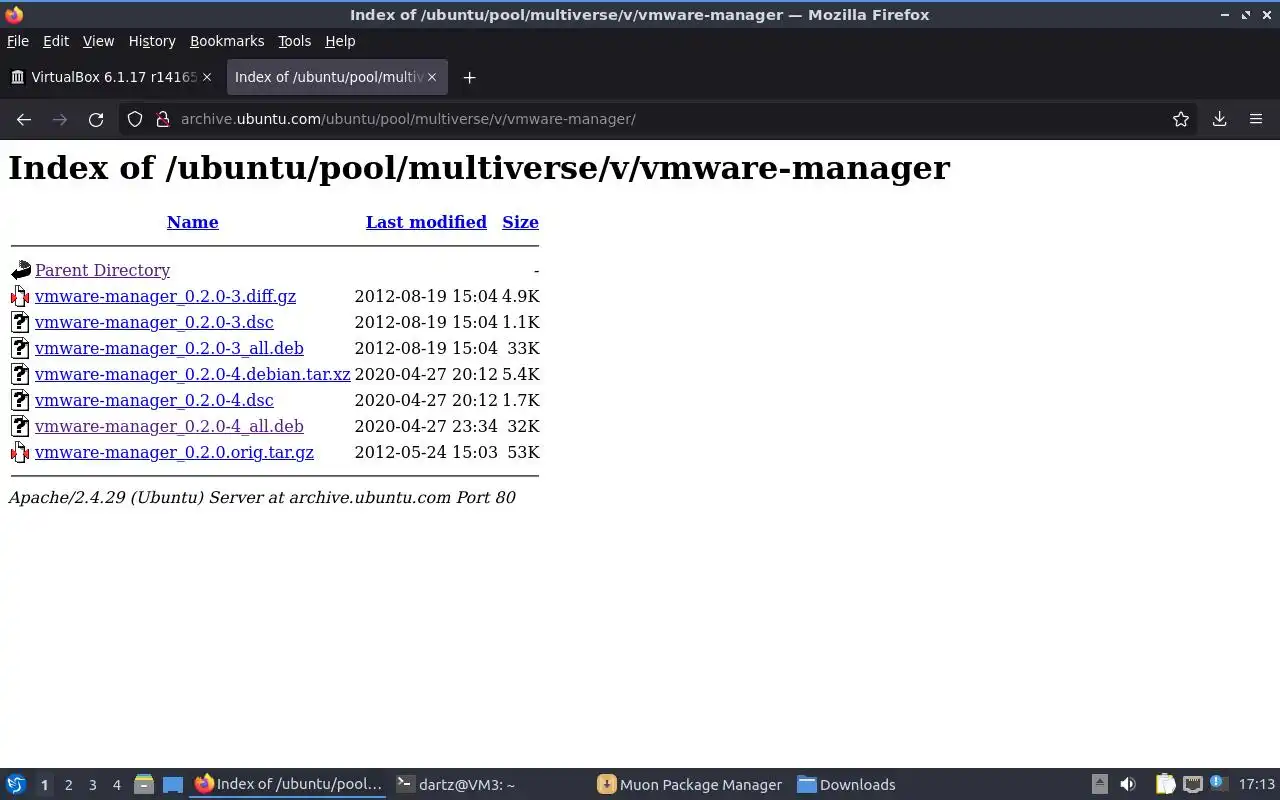Click the icon beside vmware-manager_0.2.0-3_all.deb
This screenshot has height=800, width=1280.
pyautogui.click(x=21, y=348)
